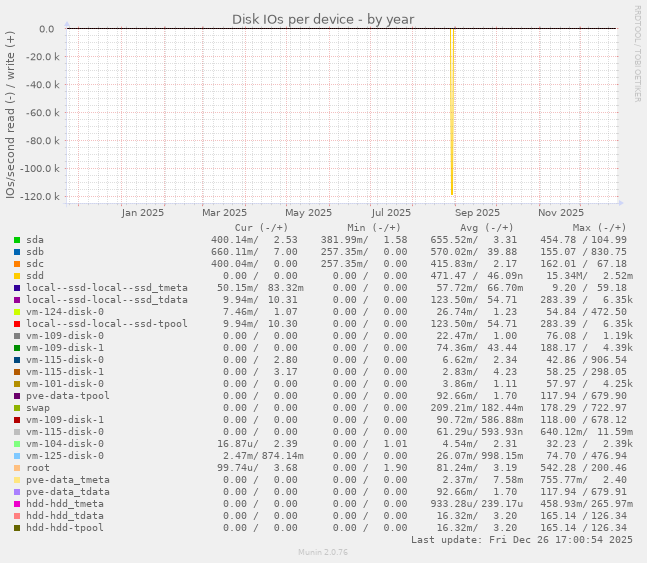Click the vm-115-disk-1 legend color square
647x563 pixels.
(17, 372)
